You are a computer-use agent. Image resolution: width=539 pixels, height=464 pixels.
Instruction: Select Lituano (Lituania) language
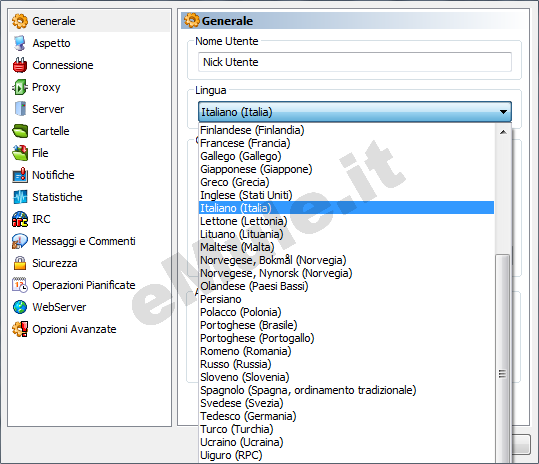[x=346, y=234]
